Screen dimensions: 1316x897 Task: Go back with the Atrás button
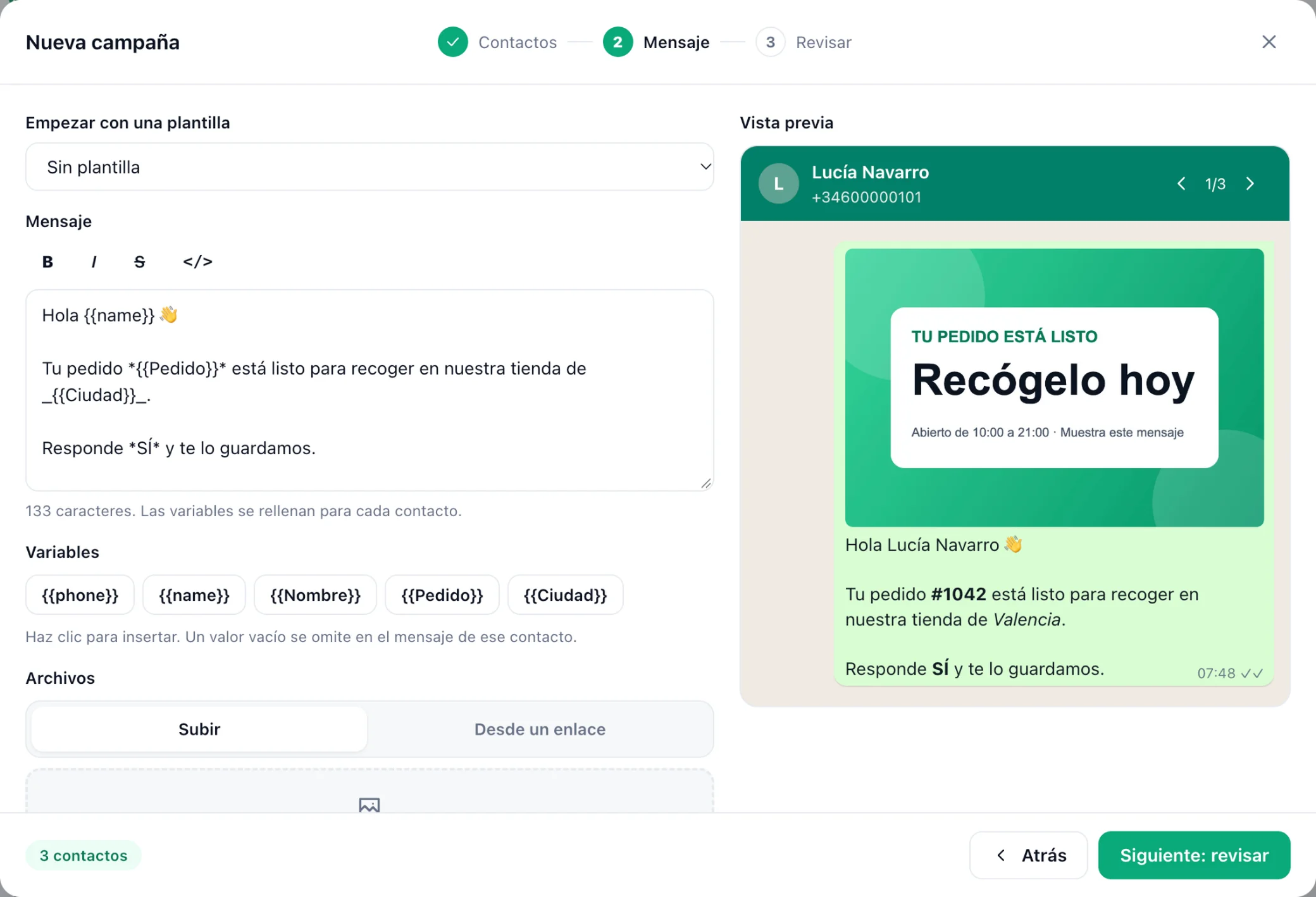click(1029, 855)
